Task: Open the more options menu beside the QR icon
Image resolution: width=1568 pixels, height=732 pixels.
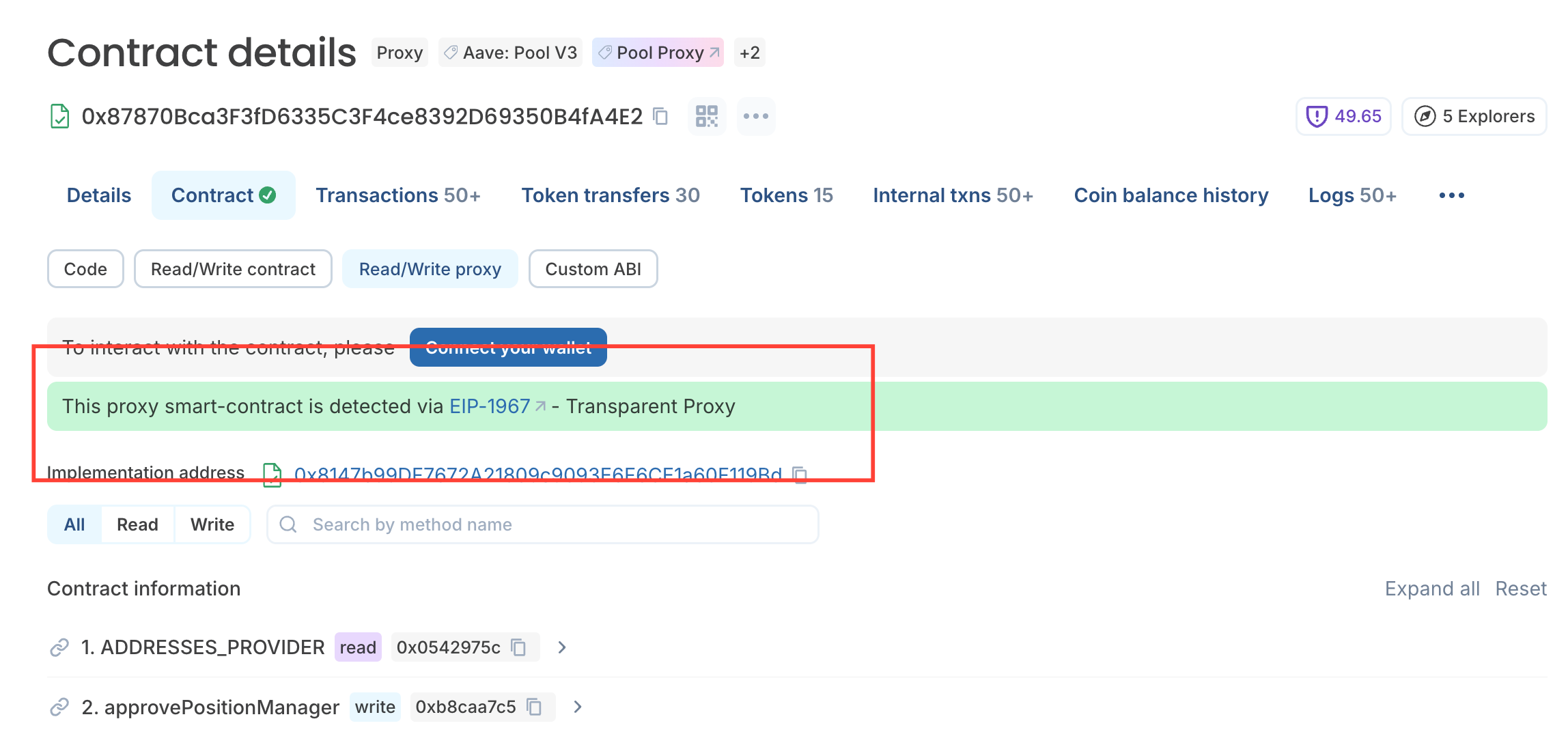Action: [x=755, y=116]
